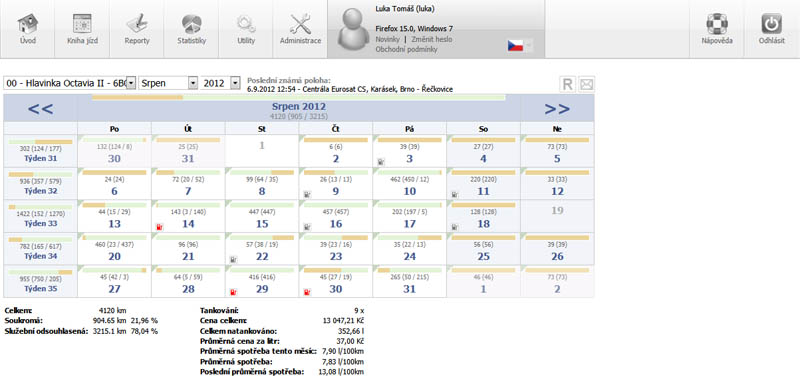800x379 pixels.
Task: Open the Úvod home icon
Action: coord(28,29)
